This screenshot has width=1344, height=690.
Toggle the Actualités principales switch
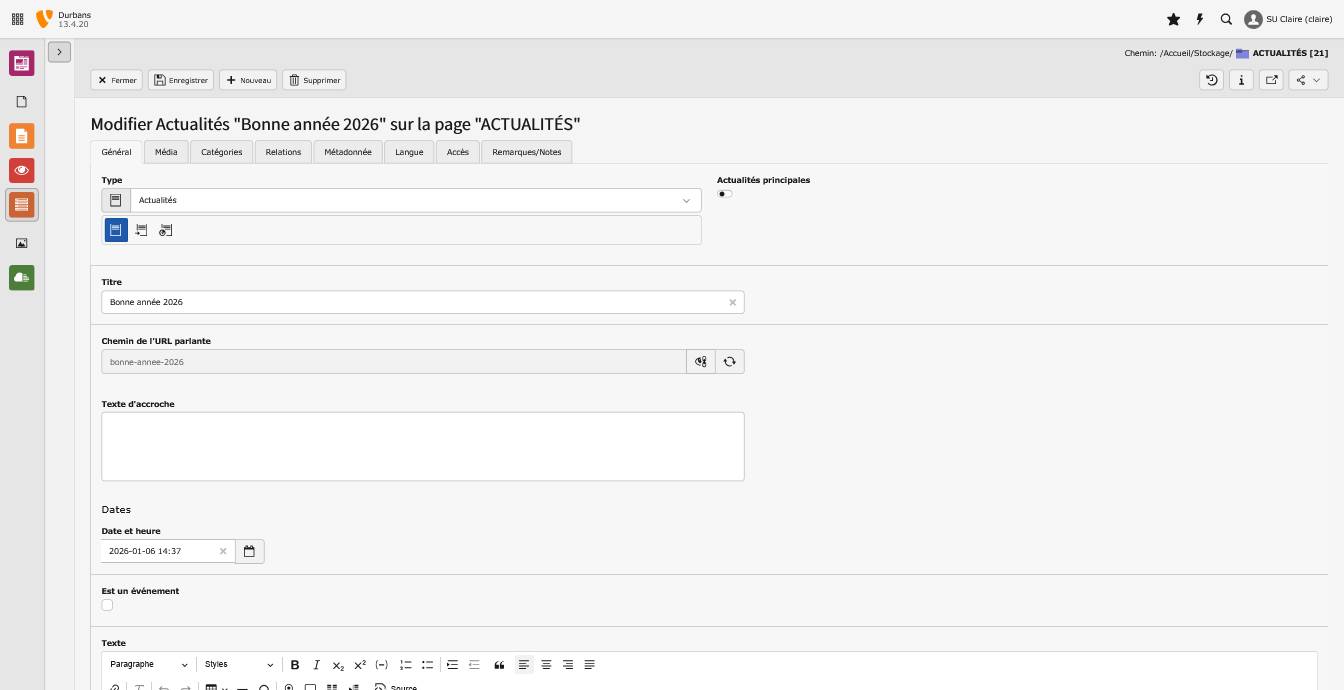pos(725,194)
